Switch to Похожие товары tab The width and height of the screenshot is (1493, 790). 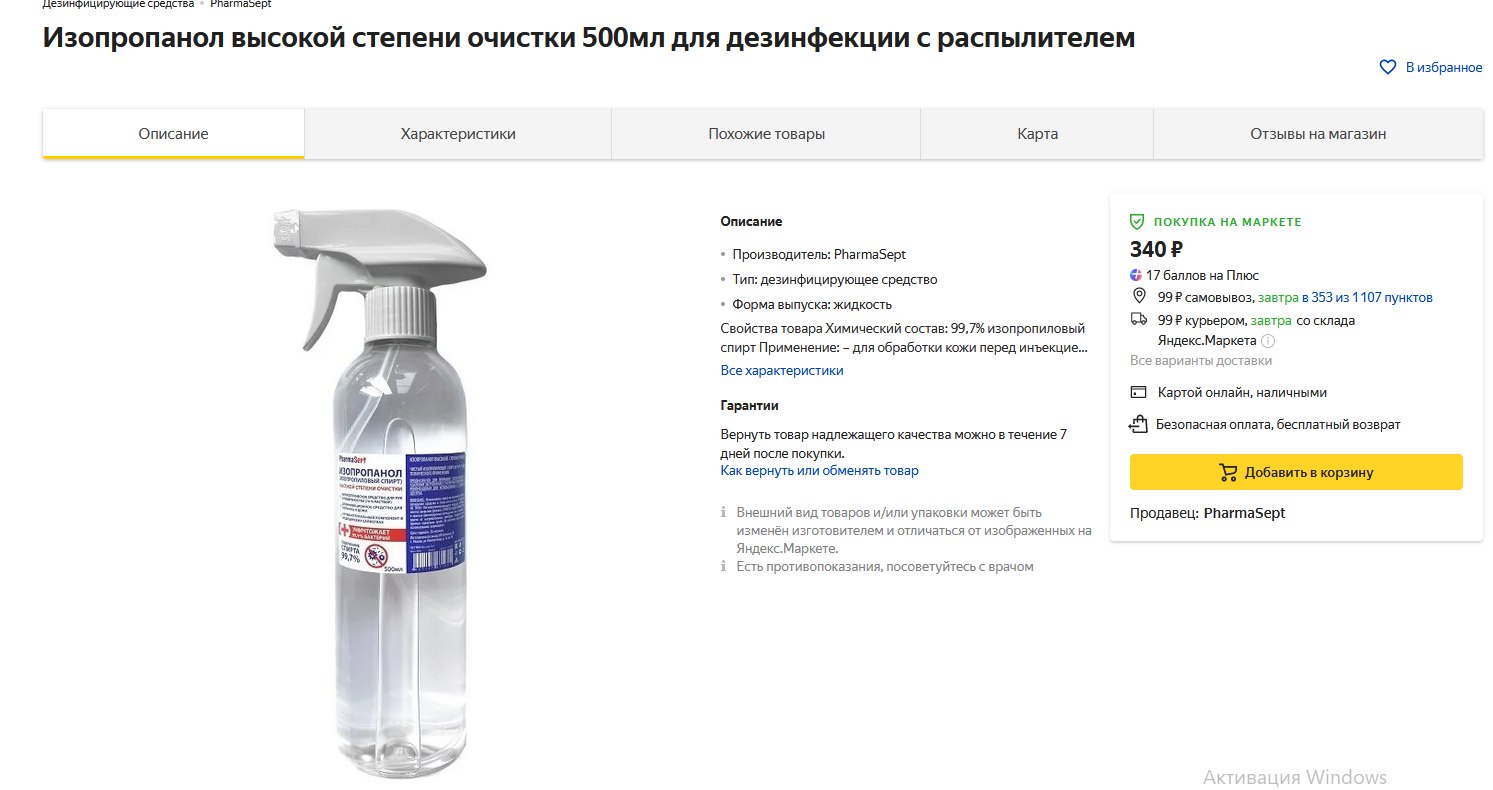pos(766,134)
